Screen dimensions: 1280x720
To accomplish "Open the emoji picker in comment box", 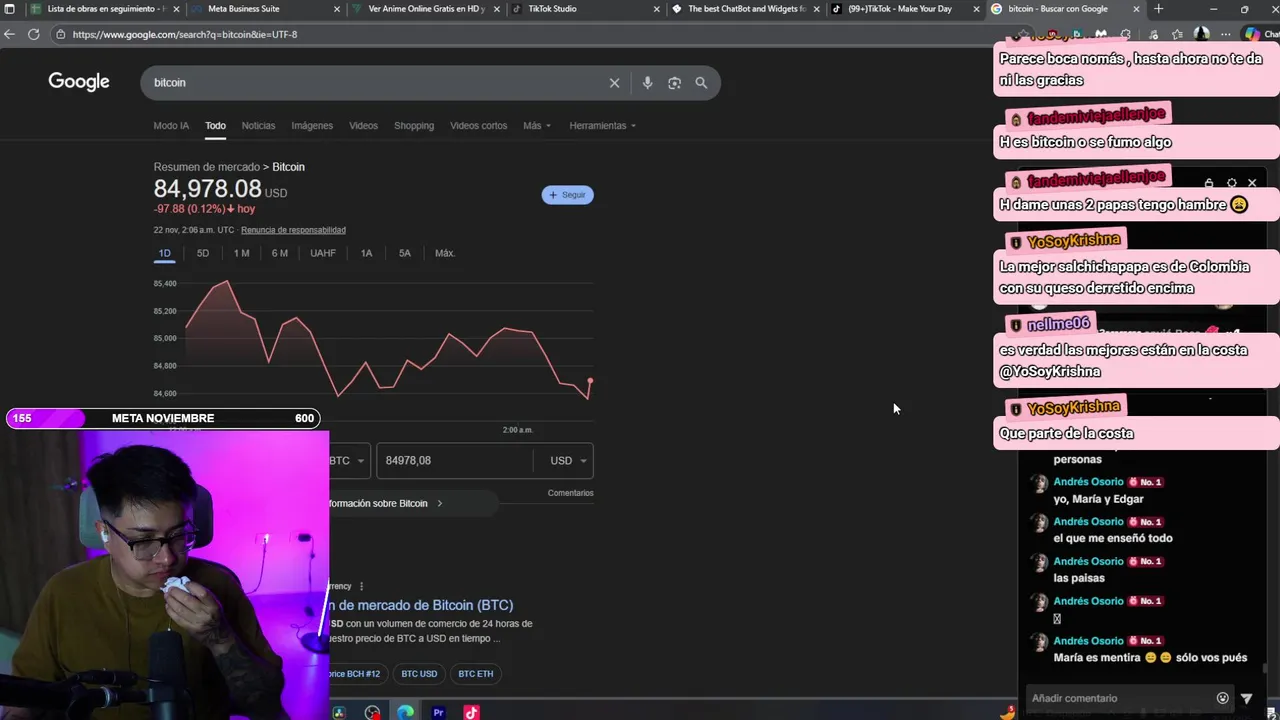I will (x=1222, y=698).
